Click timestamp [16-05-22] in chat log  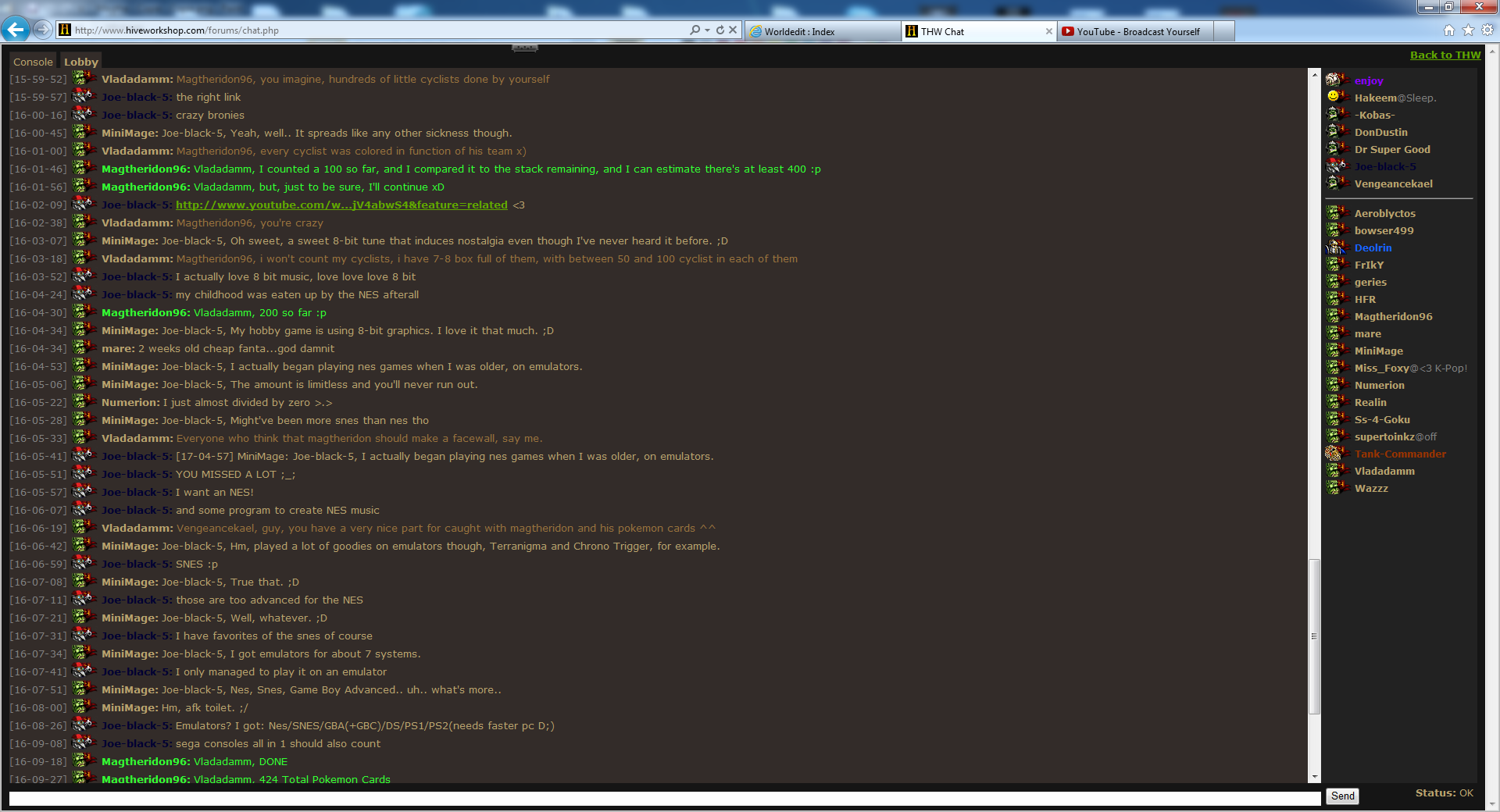38,402
